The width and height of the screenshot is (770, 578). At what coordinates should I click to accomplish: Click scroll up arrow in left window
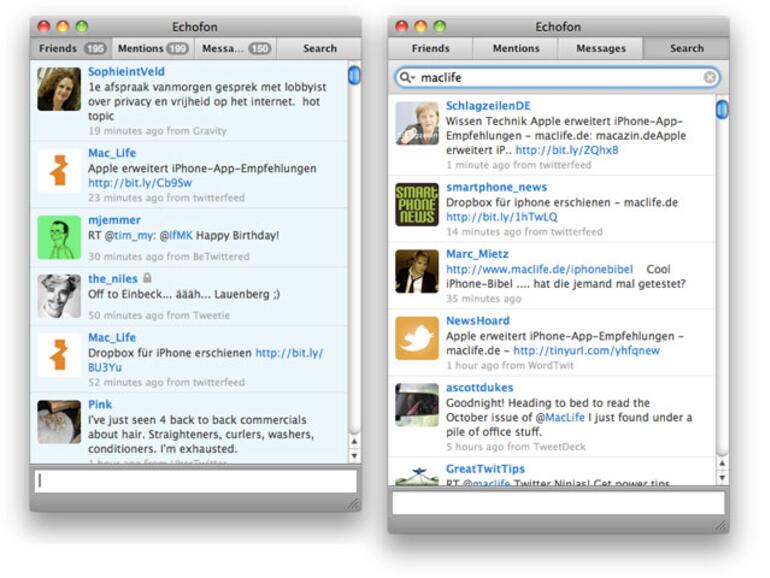(354, 441)
